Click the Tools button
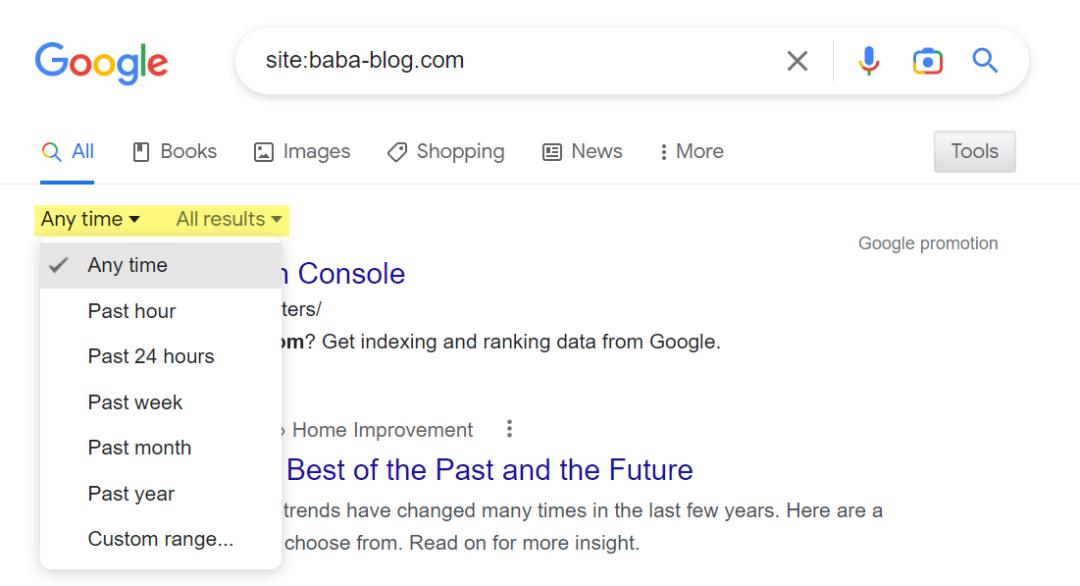This screenshot has height=586, width=1080. (974, 152)
